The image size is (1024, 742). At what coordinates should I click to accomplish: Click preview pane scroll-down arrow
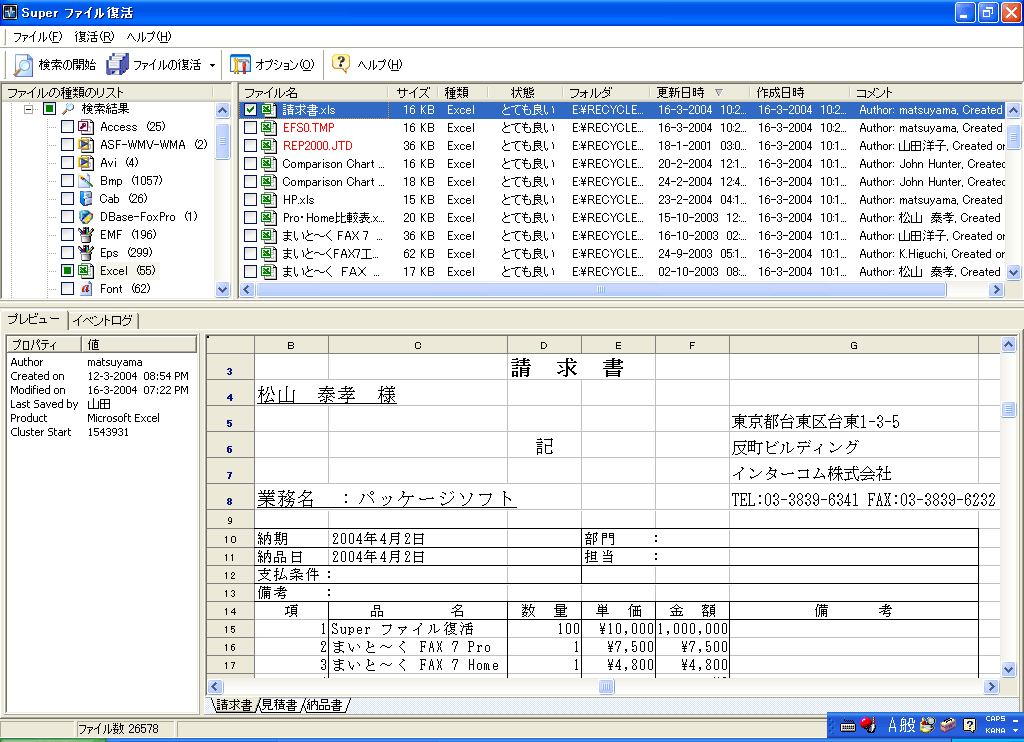(x=1008, y=669)
